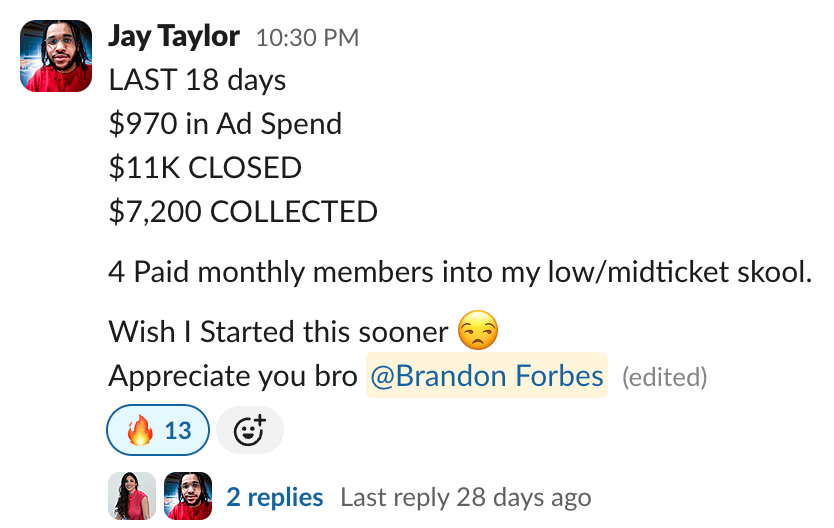Click the "(edited)" label
This screenshot has width=834, height=528.
tap(664, 377)
